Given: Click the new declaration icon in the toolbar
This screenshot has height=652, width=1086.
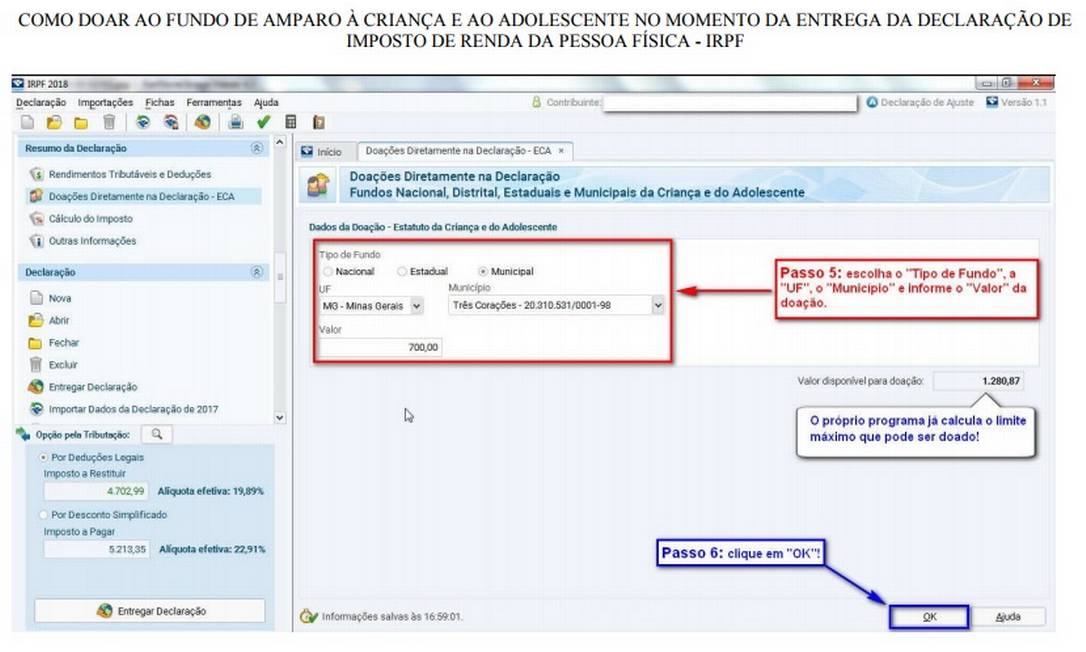Looking at the screenshot, I should pos(28,123).
